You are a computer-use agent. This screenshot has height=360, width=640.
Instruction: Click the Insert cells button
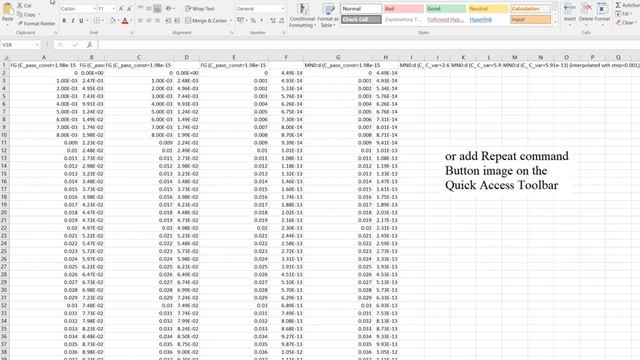pyautogui.click(x=570, y=13)
